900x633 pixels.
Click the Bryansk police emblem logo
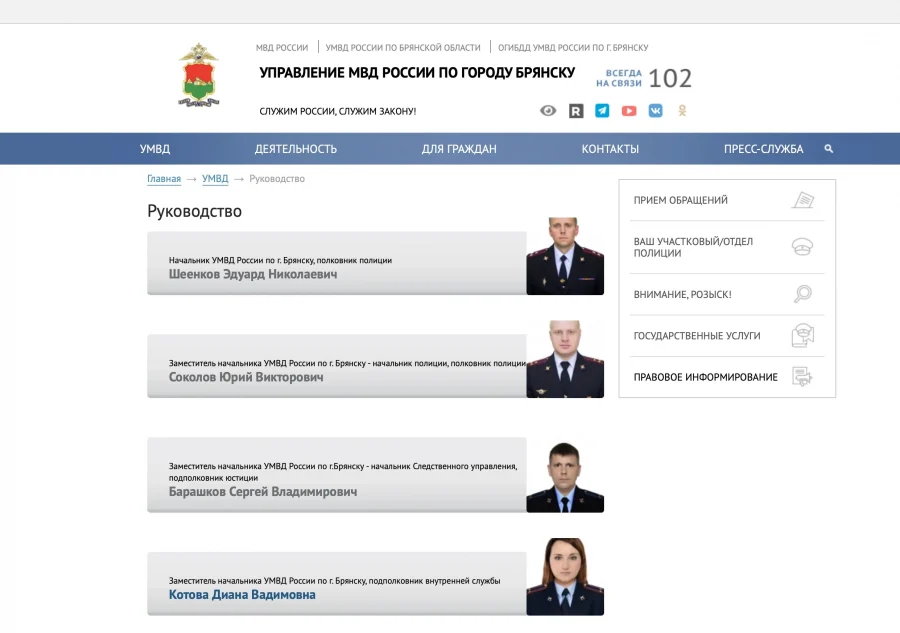pos(198,76)
